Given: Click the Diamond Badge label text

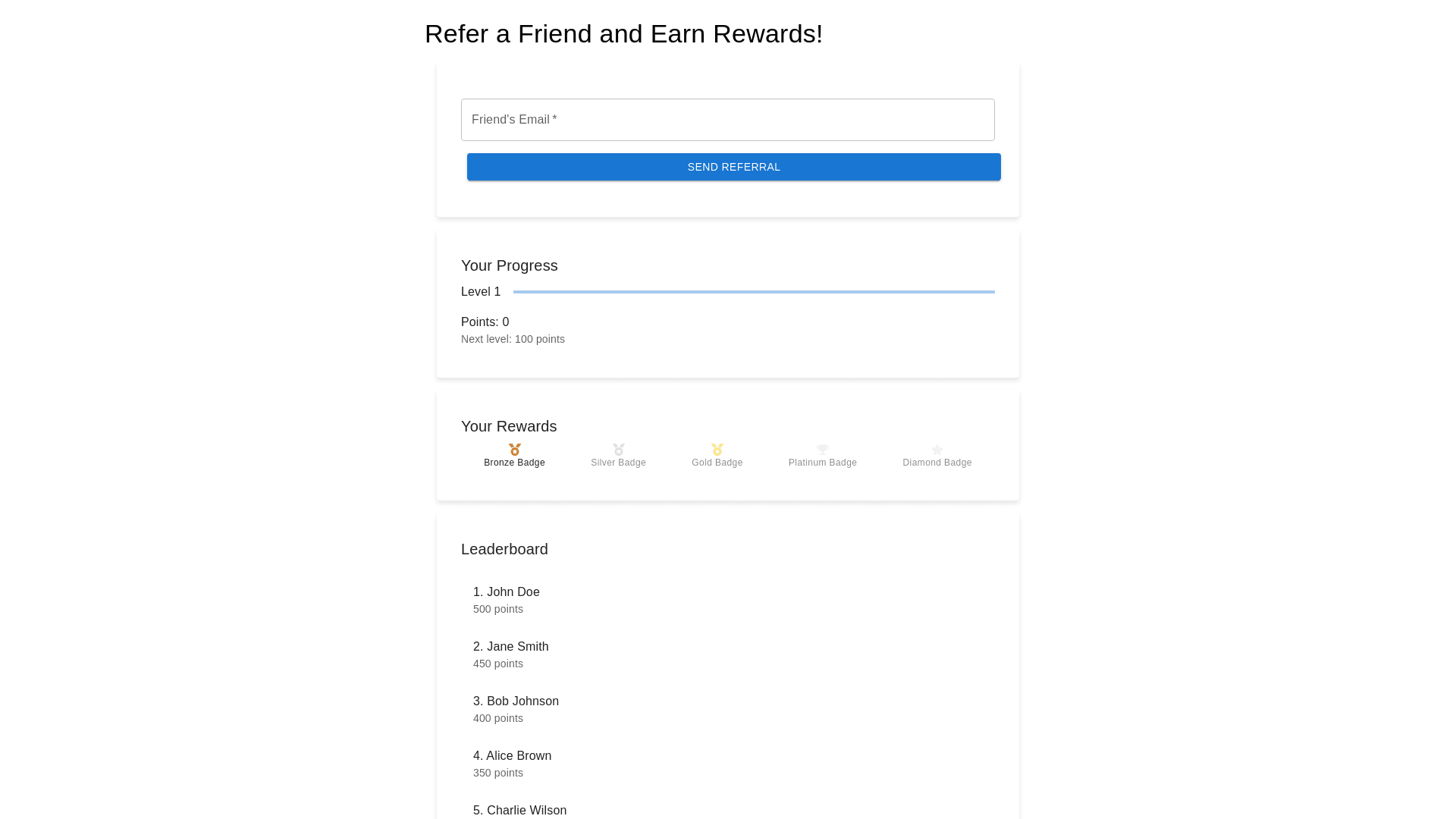Looking at the screenshot, I should 937,463.
